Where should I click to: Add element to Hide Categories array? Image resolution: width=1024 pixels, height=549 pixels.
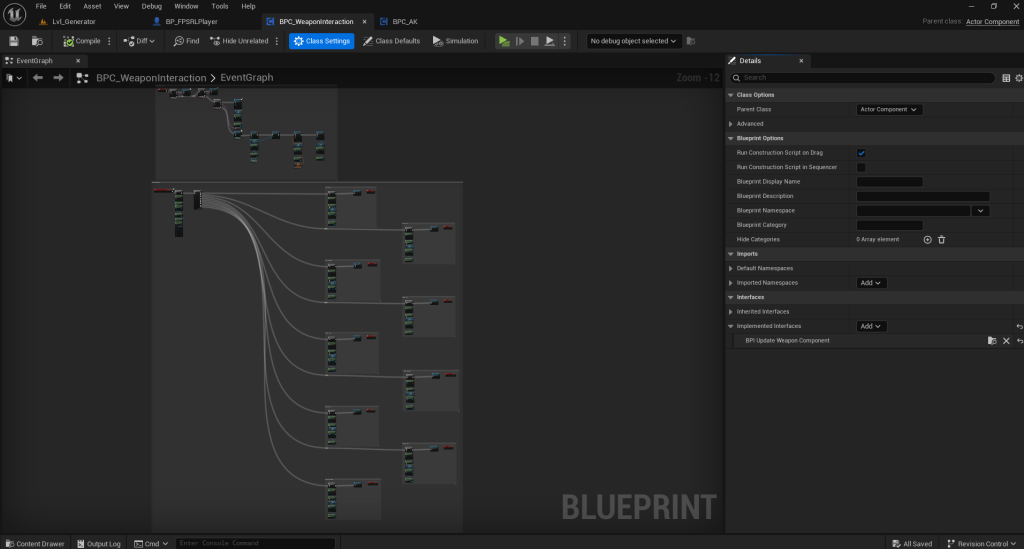[927, 240]
